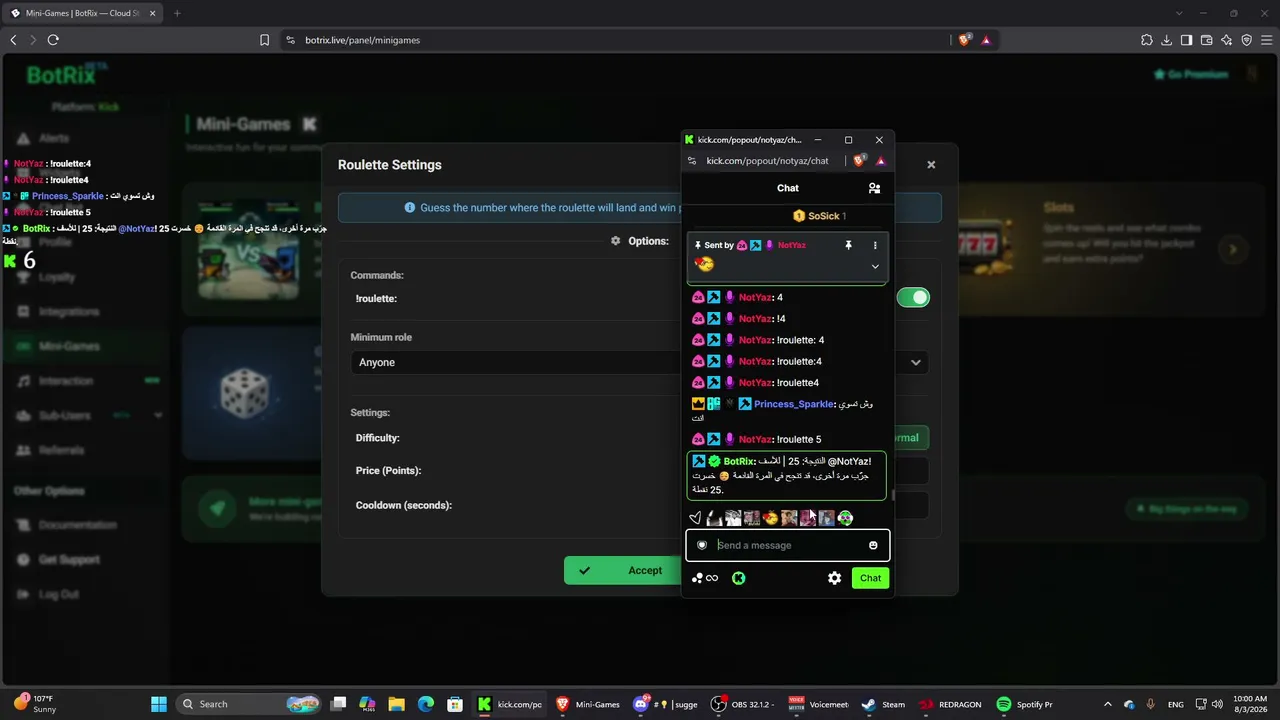This screenshot has width=1280, height=720.
Task: Click Log Out in the sidebar
Action: tap(58, 594)
